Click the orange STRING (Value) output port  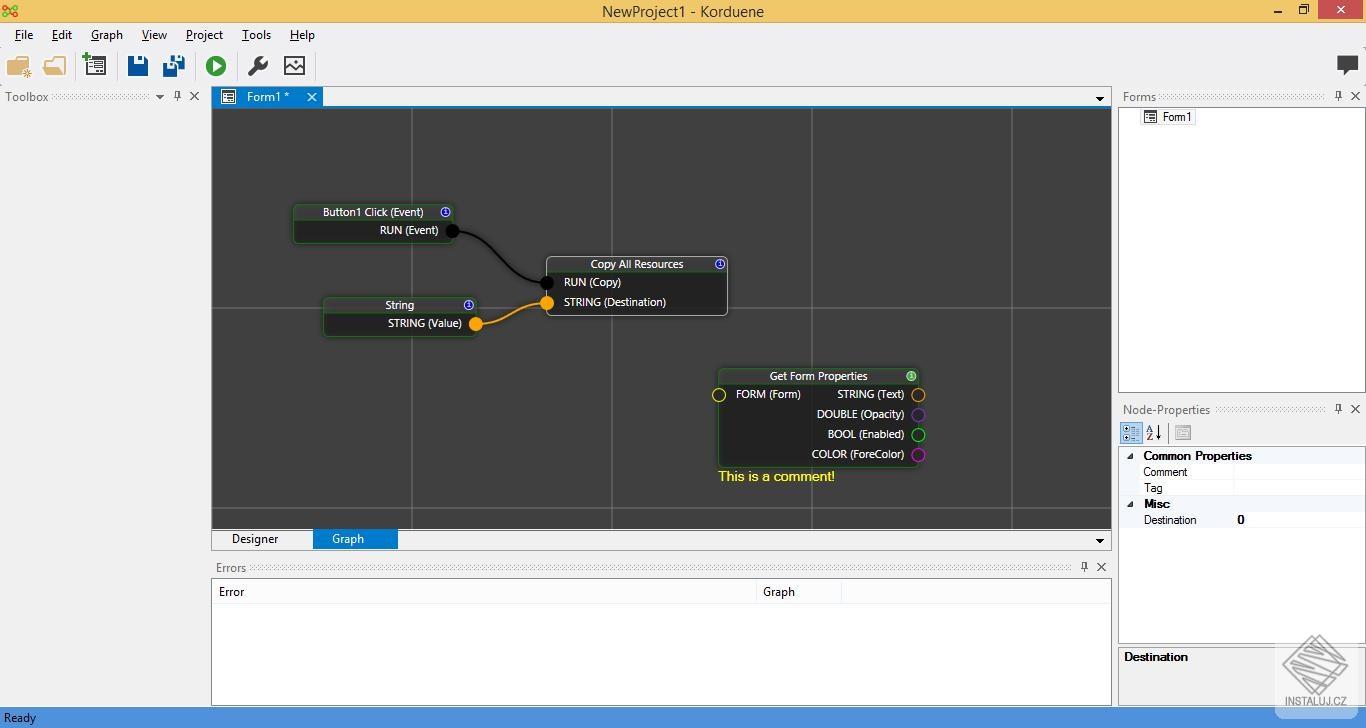(x=476, y=323)
